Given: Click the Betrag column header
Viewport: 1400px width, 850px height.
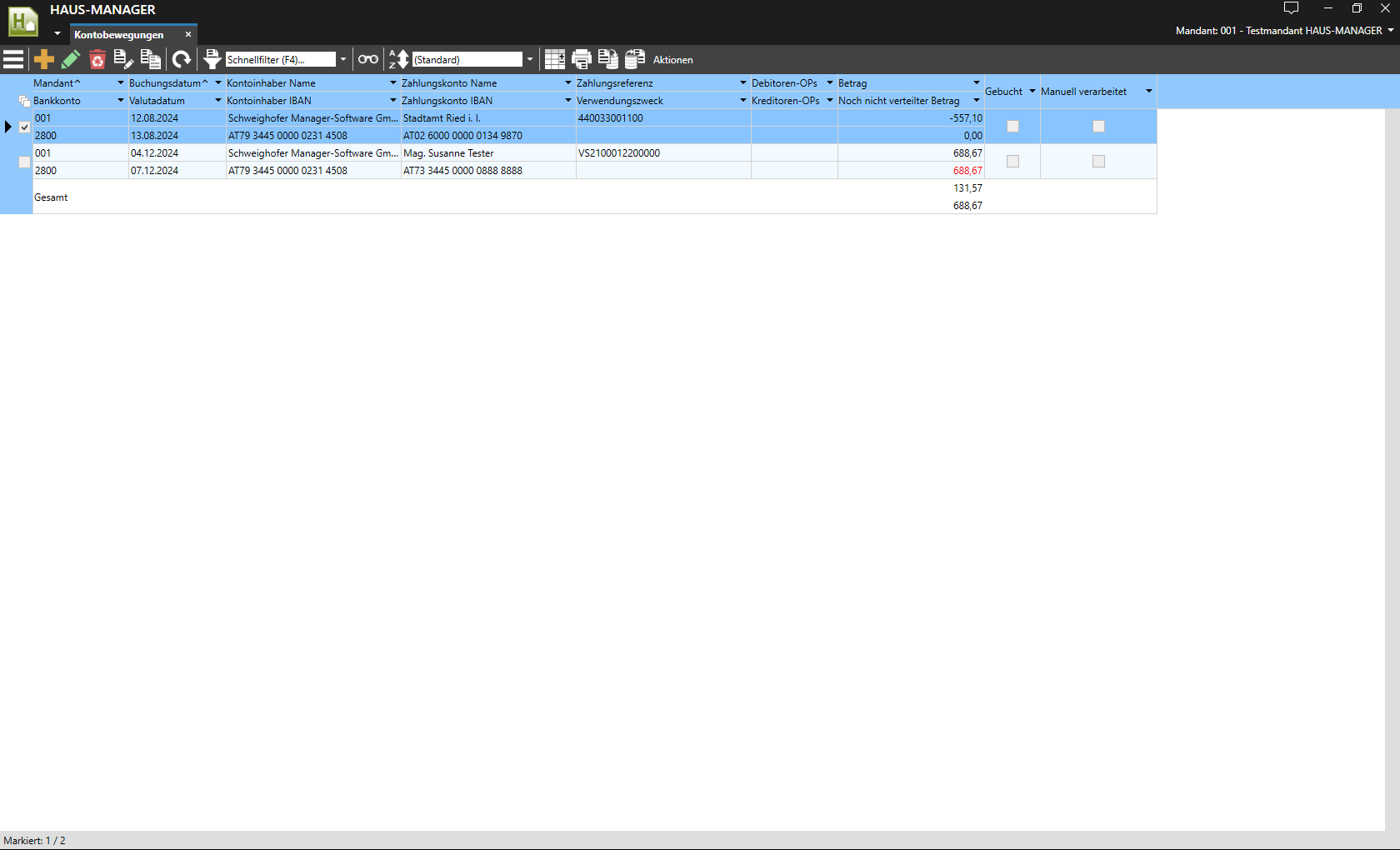Looking at the screenshot, I should [x=852, y=83].
